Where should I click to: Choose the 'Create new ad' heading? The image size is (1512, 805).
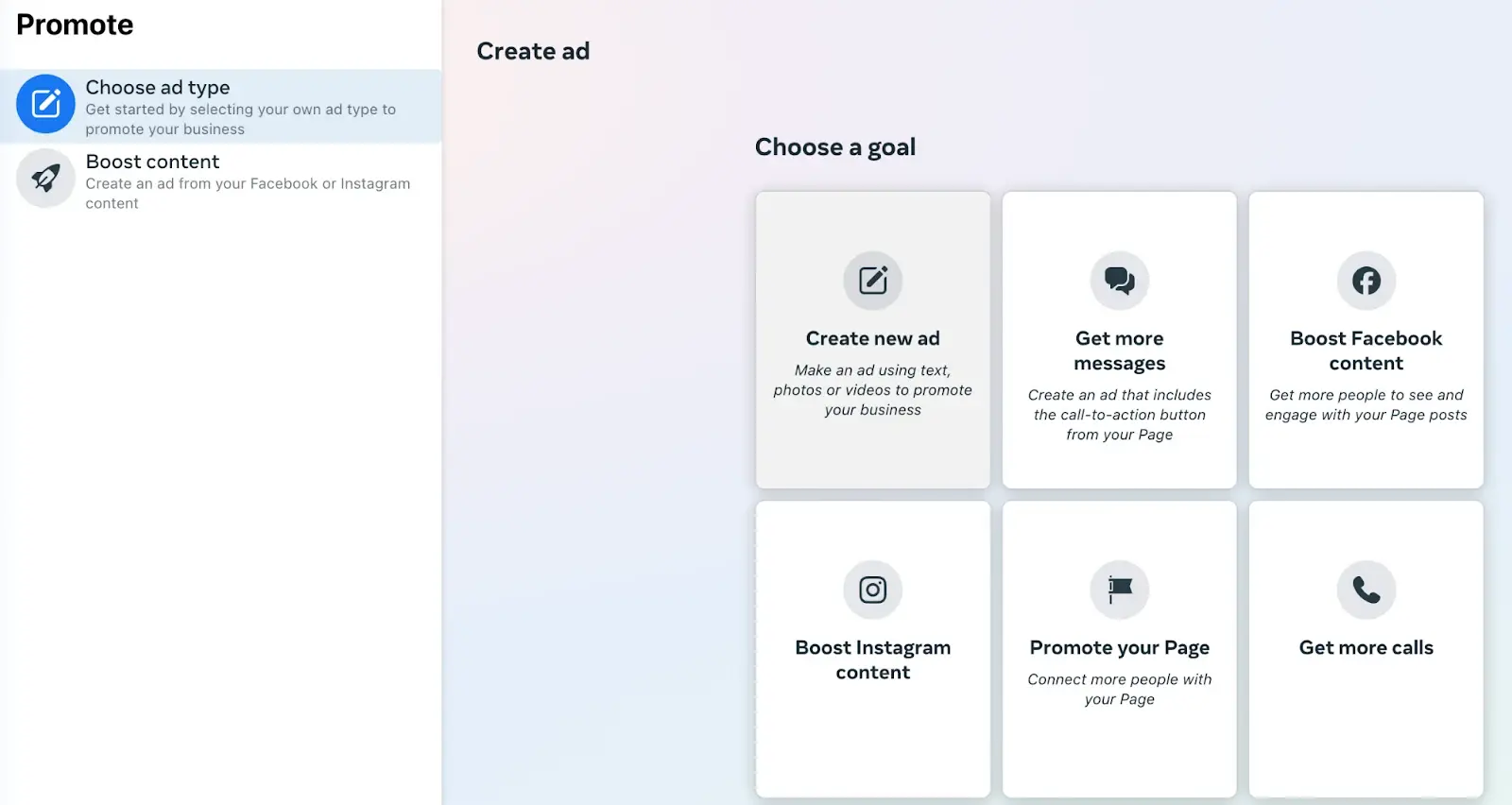[872, 338]
